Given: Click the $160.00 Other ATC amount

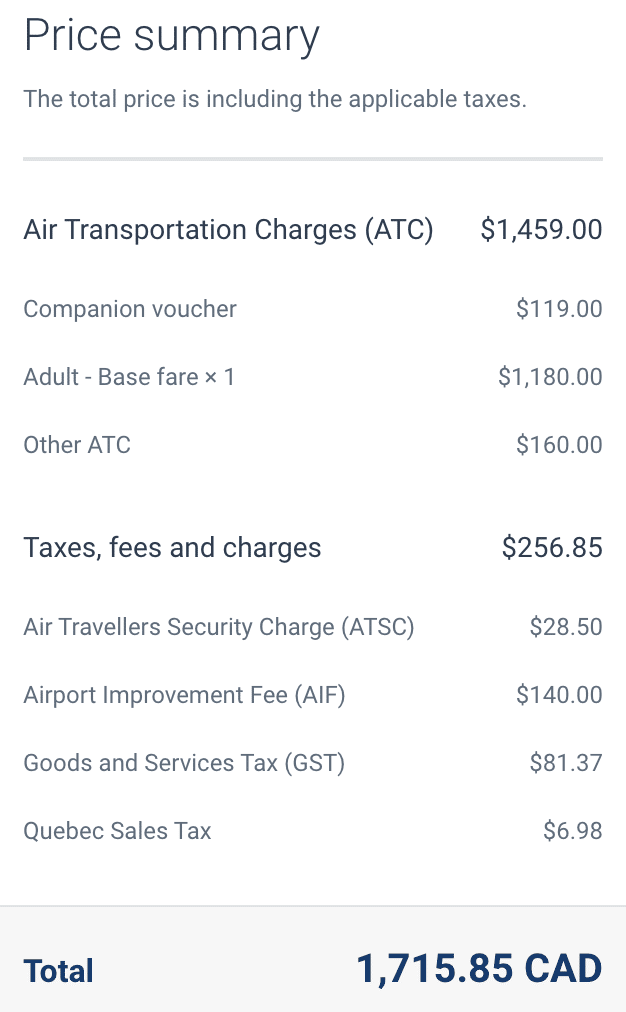Looking at the screenshot, I should (x=559, y=445).
